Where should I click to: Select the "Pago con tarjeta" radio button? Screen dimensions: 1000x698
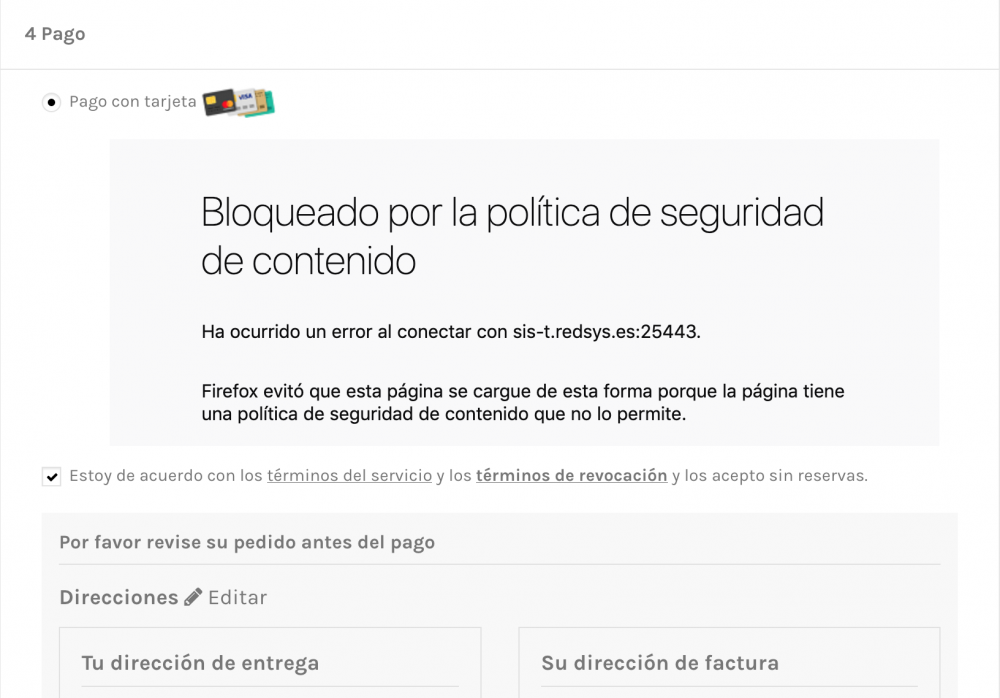51,102
